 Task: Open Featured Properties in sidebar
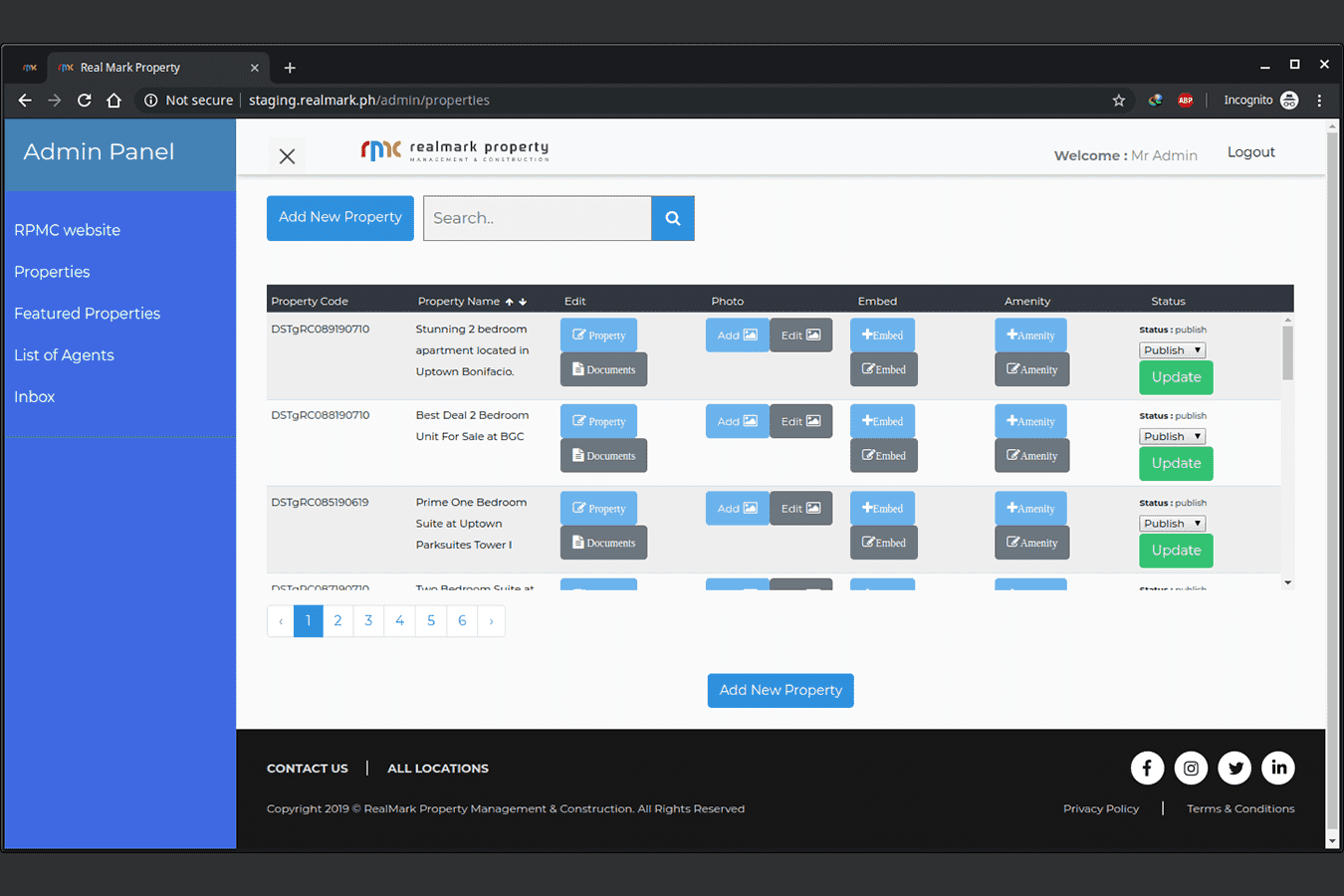pyautogui.click(x=87, y=314)
